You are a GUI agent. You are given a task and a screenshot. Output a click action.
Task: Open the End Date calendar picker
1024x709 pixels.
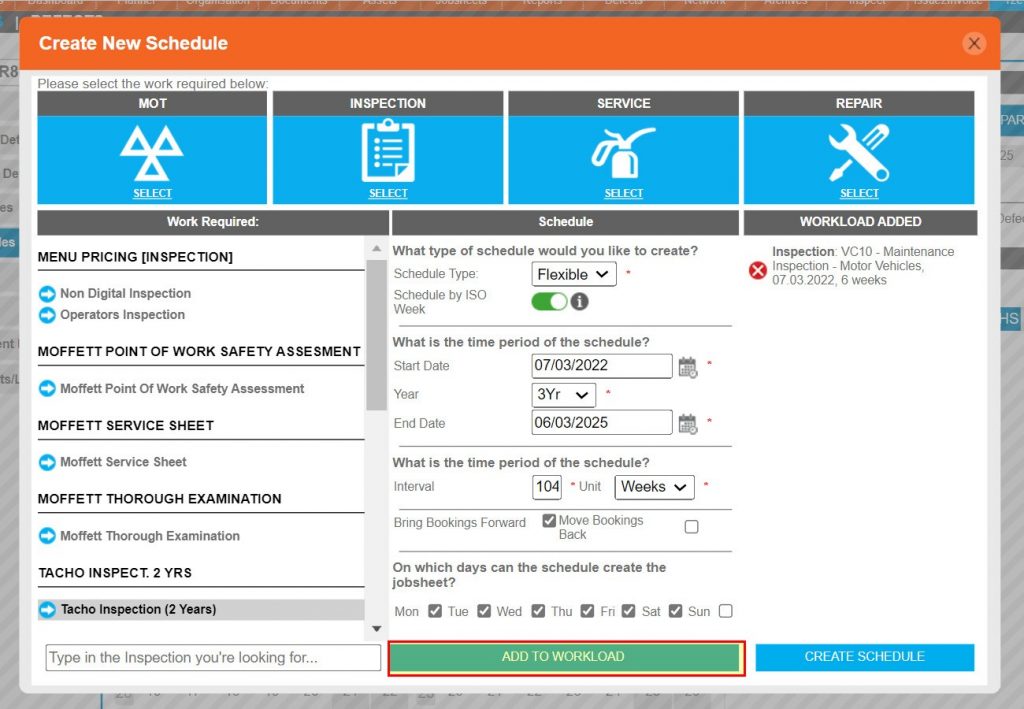tap(687, 424)
